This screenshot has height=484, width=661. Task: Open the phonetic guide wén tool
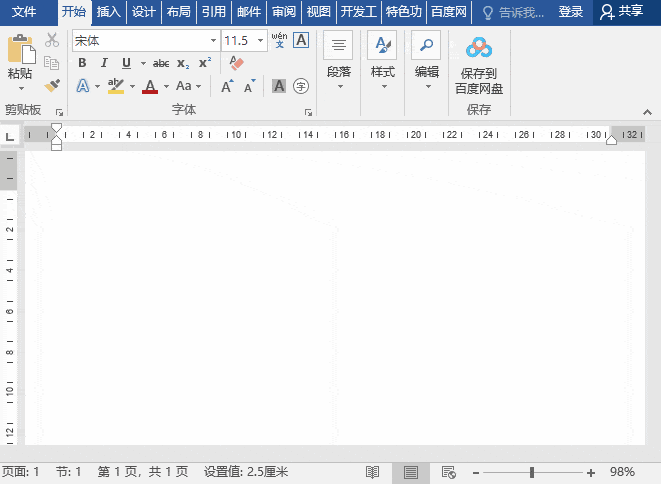pos(279,40)
